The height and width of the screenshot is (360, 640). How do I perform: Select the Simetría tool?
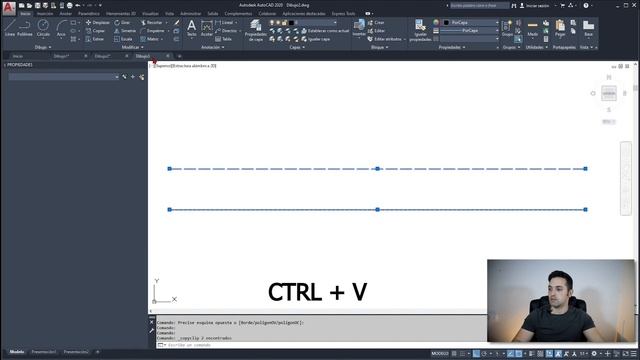pyautogui.click(x=125, y=31)
